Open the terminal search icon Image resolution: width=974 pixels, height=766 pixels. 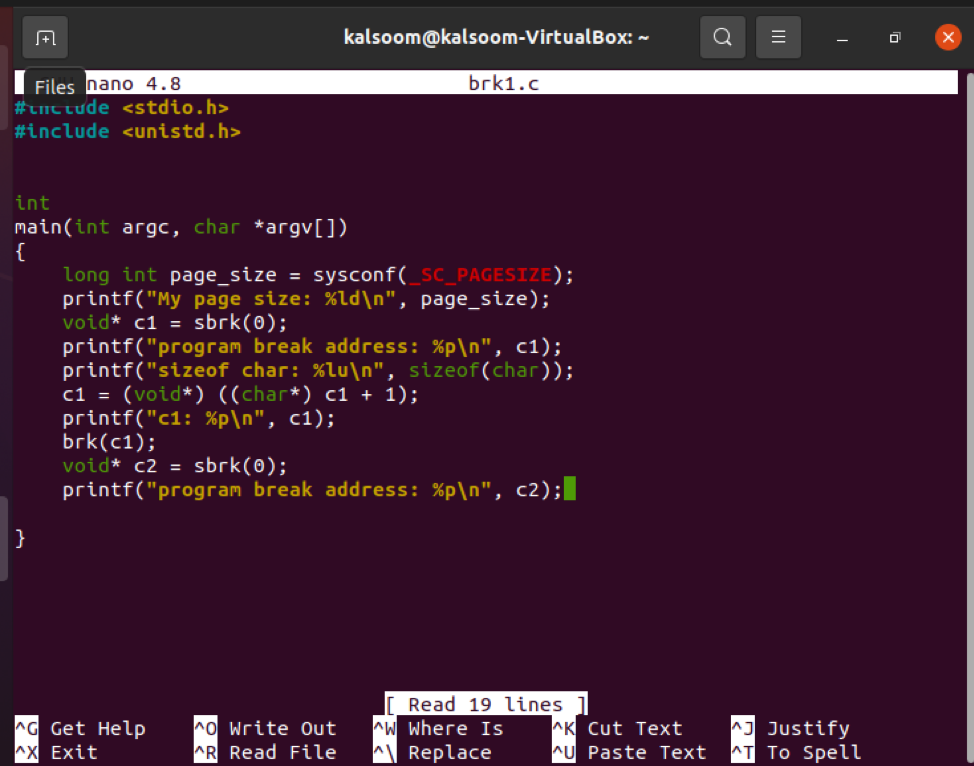tap(722, 37)
